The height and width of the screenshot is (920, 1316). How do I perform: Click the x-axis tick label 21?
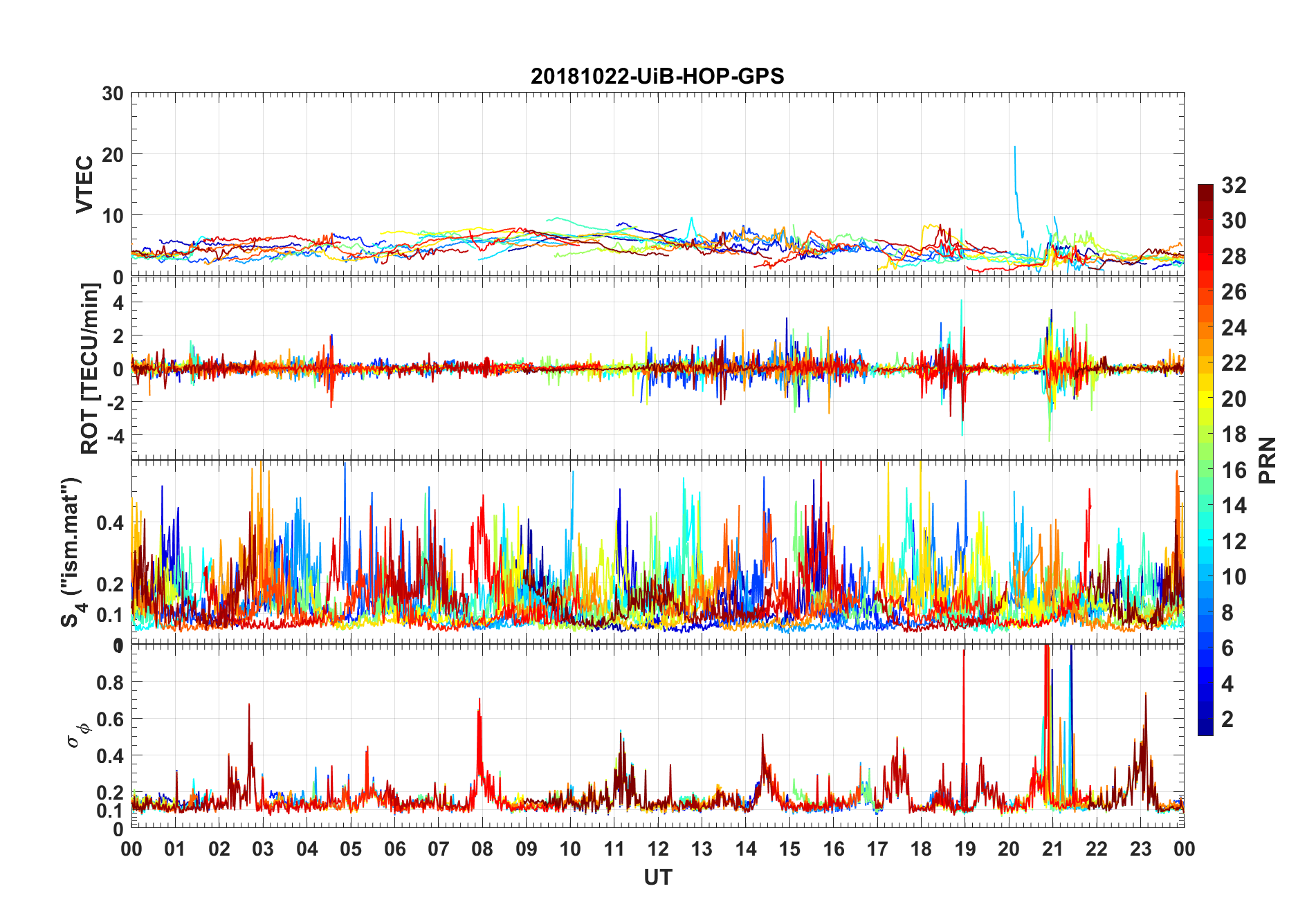coord(1052,849)
